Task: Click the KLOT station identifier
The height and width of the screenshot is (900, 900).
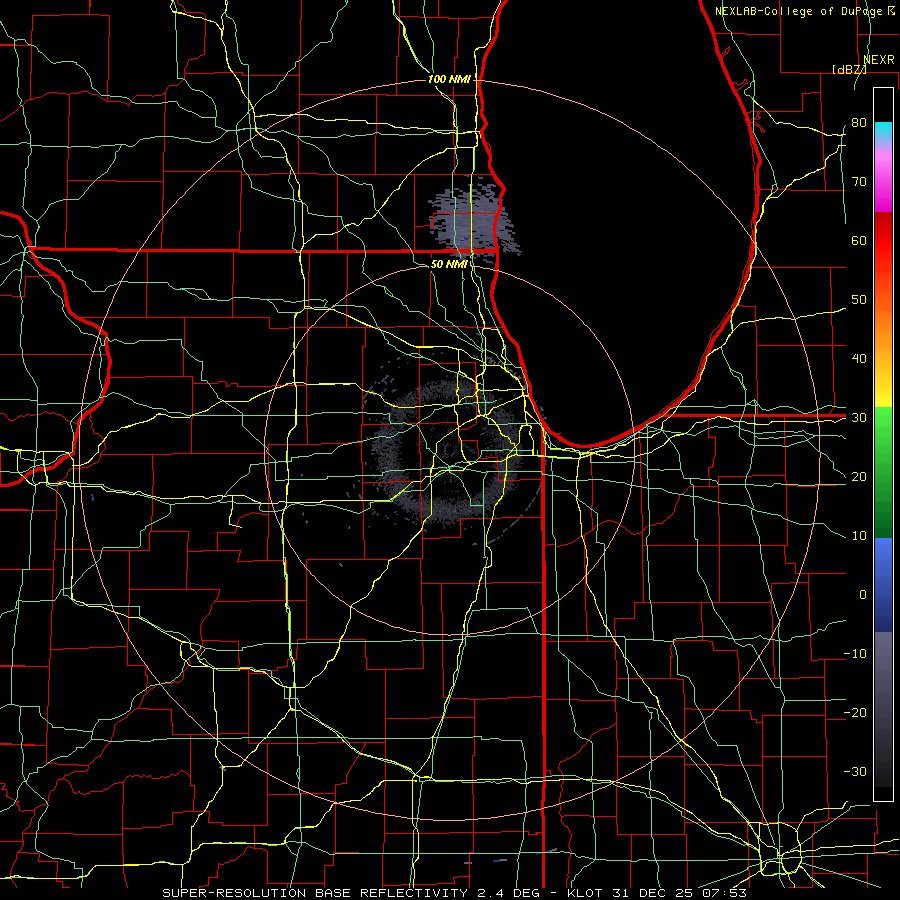Action: point(585,893)
